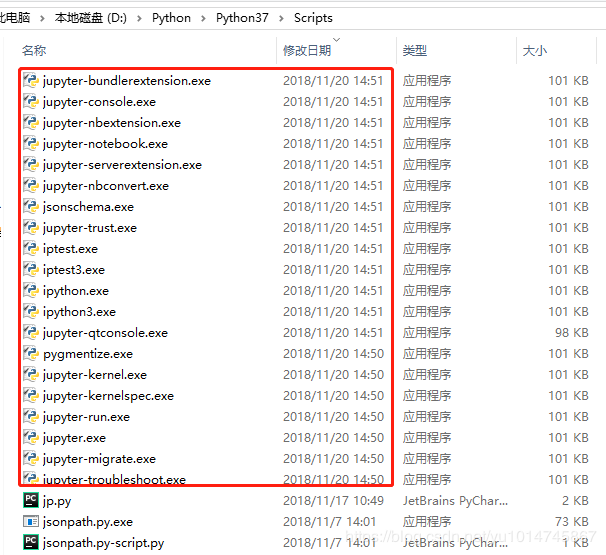Go to 本地磁盘 (D:) in address bar
Screen dimensions: 606x555
pos(90,18)
